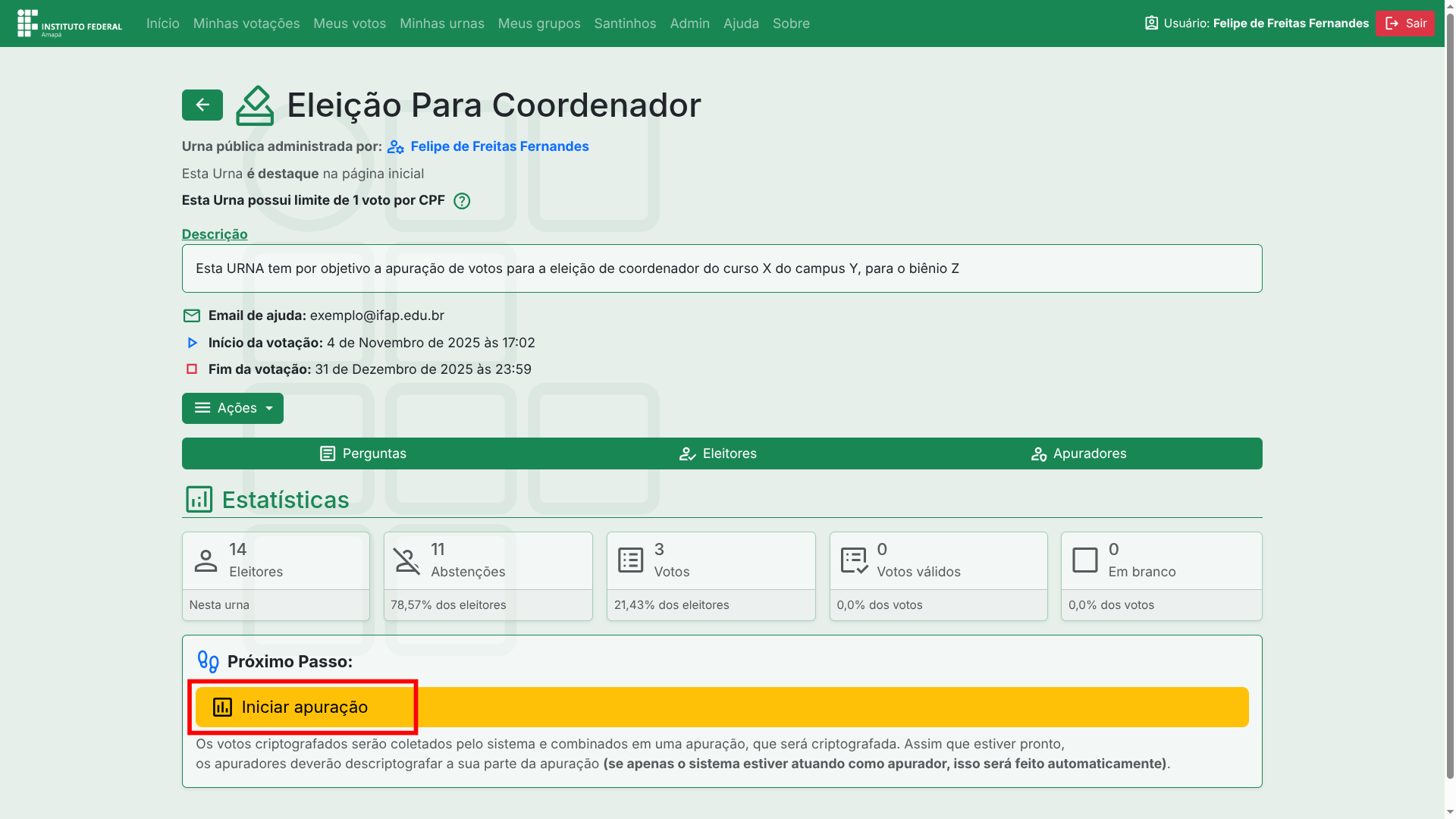Viewport: 1456px width, 819px height.
Task: Click the Instituto Federal logo
Action: tap(69, 24)
